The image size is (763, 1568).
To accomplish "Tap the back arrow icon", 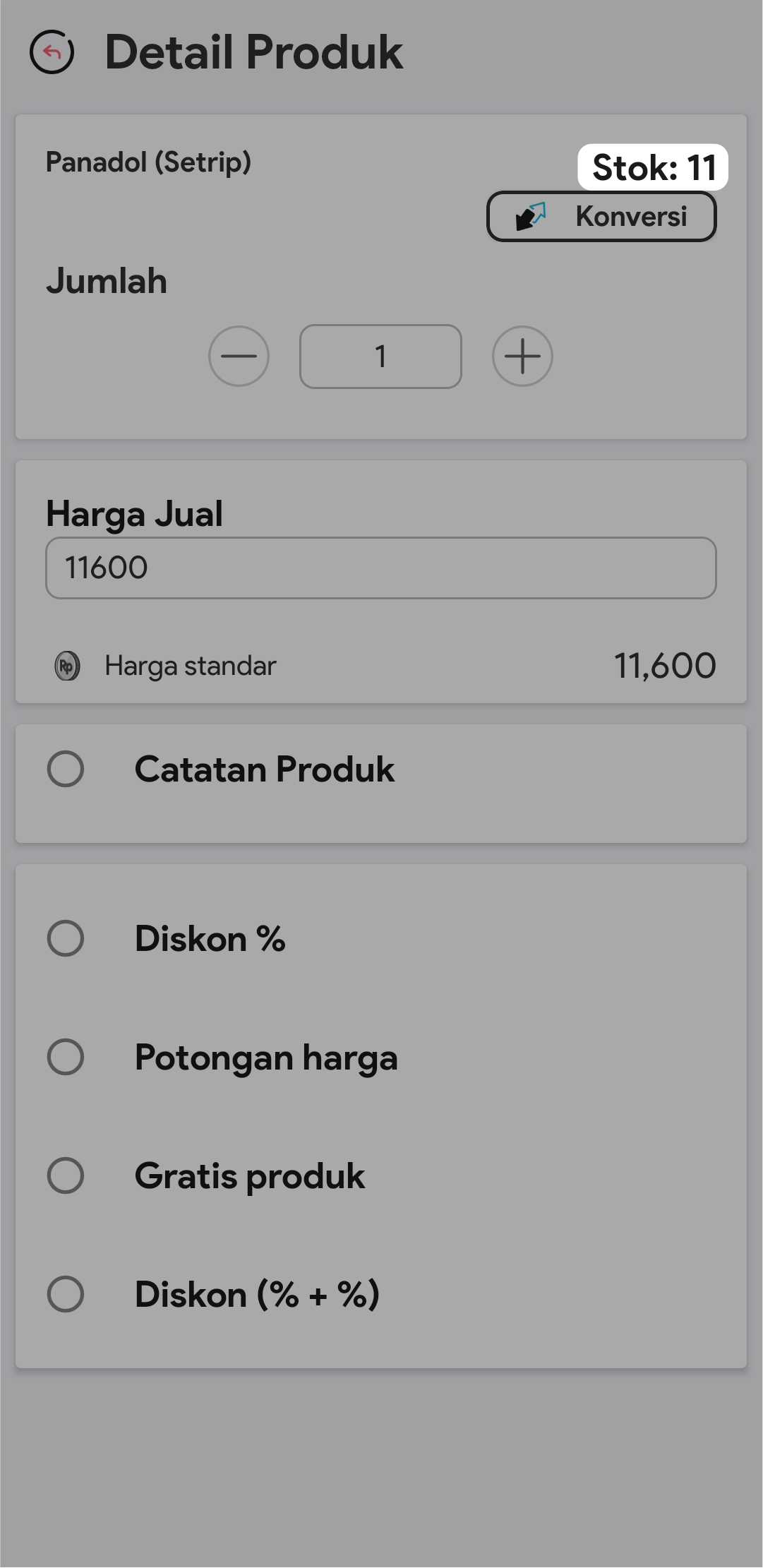I will pyautogui.click(x=52, y=52).
